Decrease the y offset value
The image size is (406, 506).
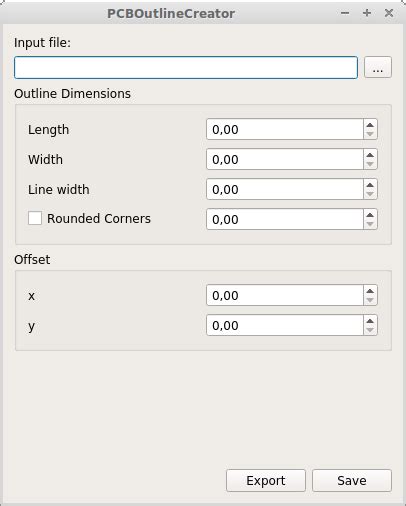point(370,330)
